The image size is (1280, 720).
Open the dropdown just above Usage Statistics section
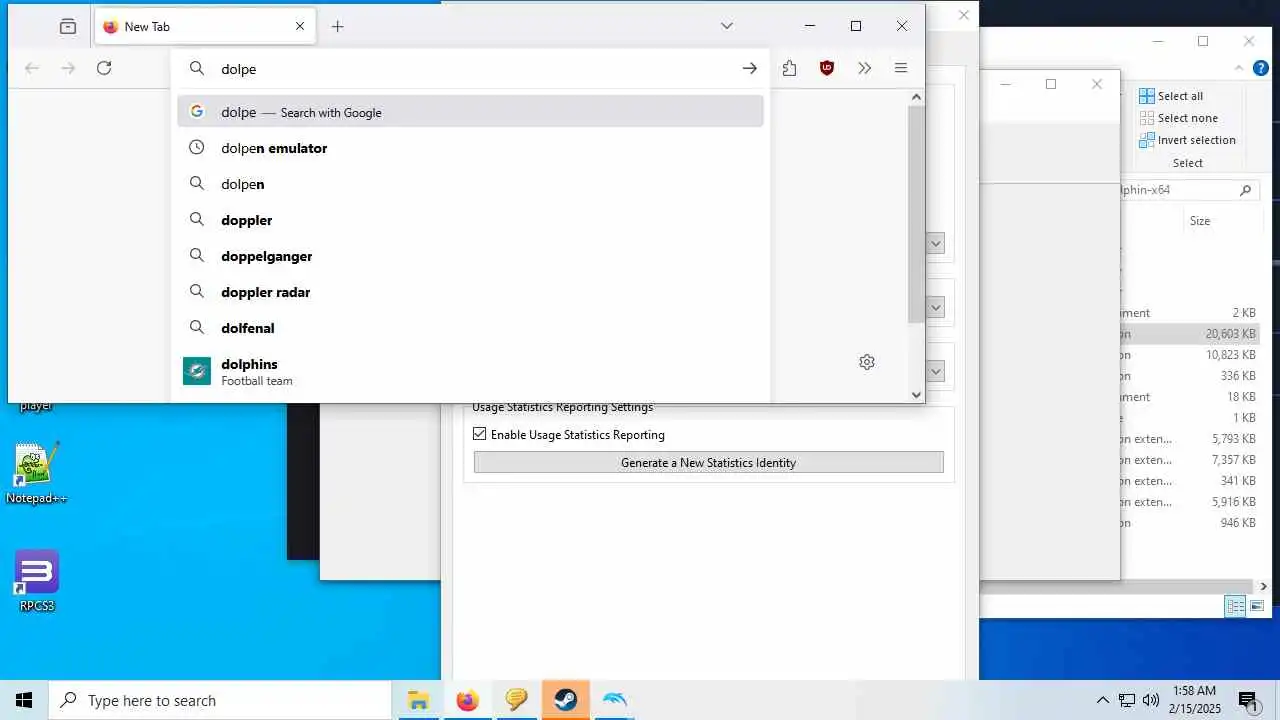[x=936, y=371]
